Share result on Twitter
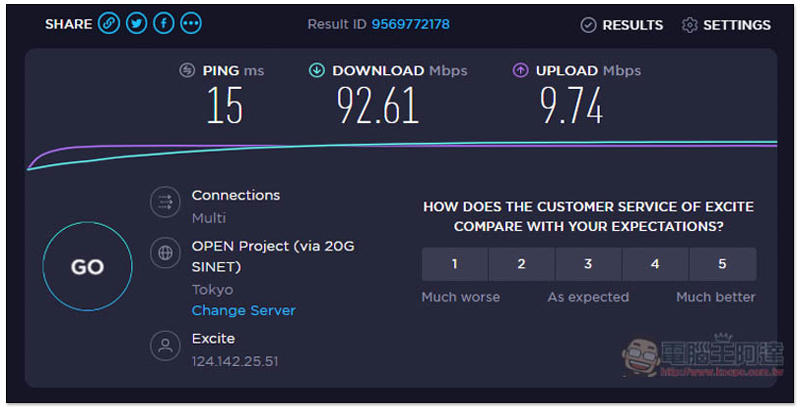Screen dimensions: 800x408 136,24
